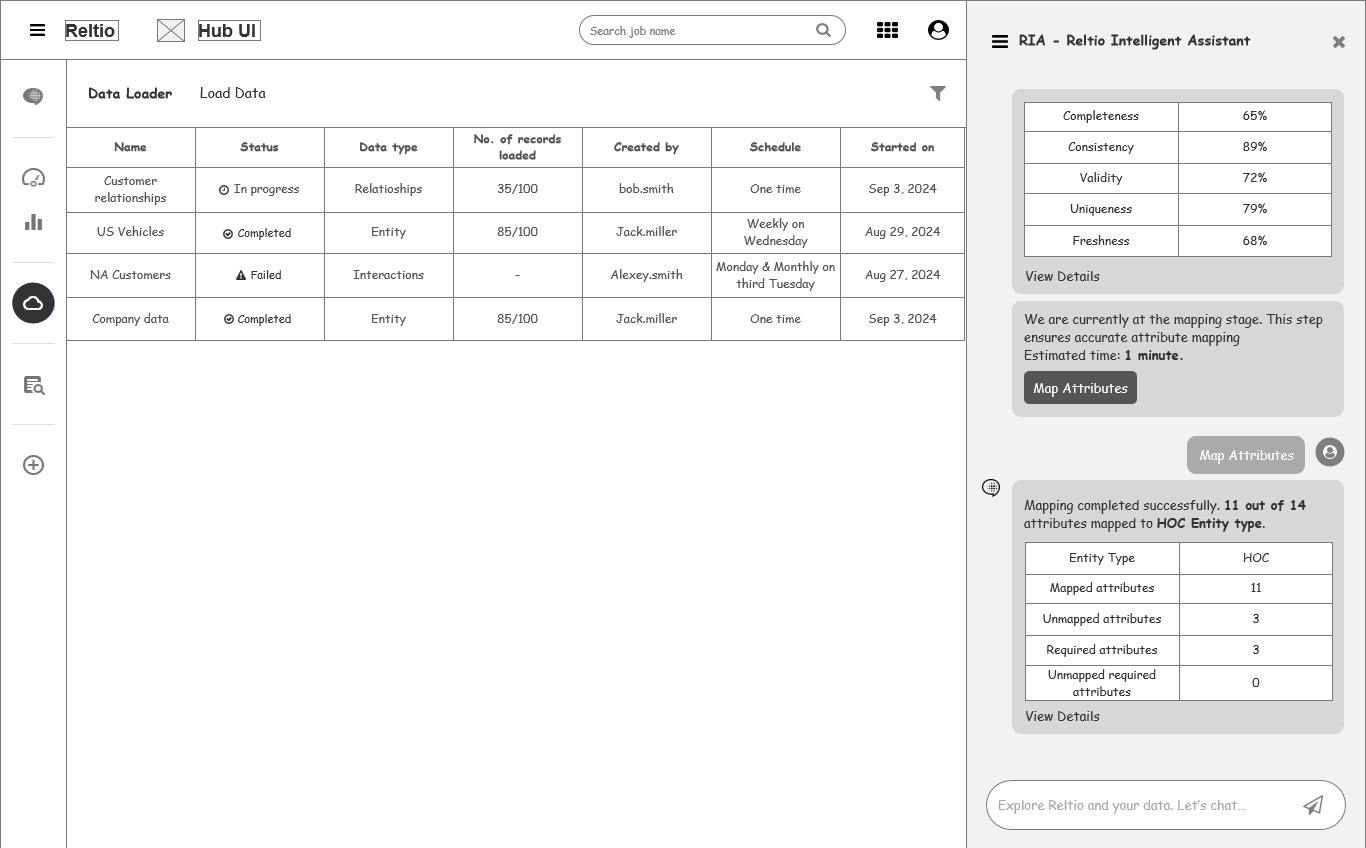This screenshot has width=1366, height=848.
Task: Switch to the Load Data tab
Action: pos(233,93)
